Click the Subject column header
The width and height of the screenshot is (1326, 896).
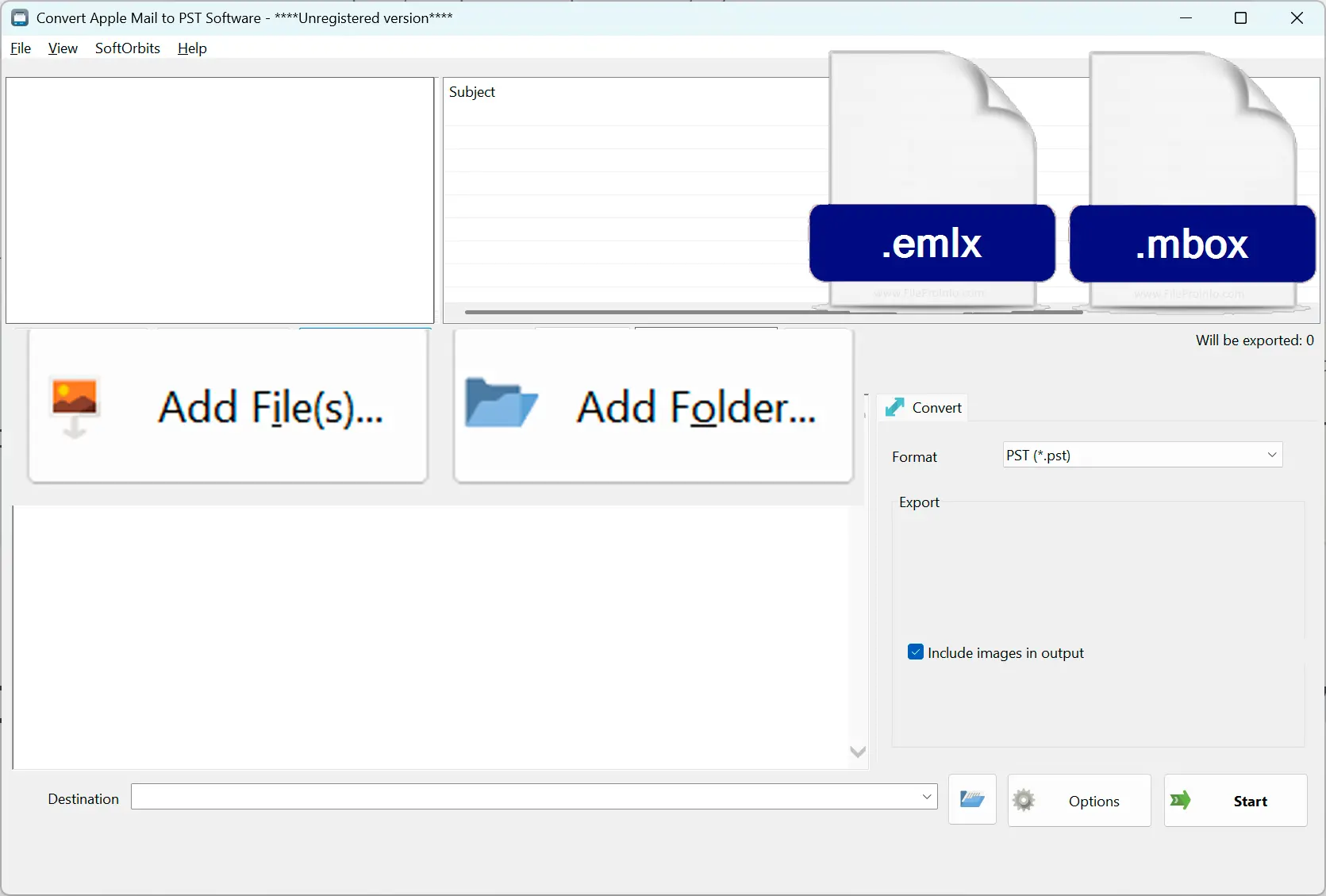472,92
